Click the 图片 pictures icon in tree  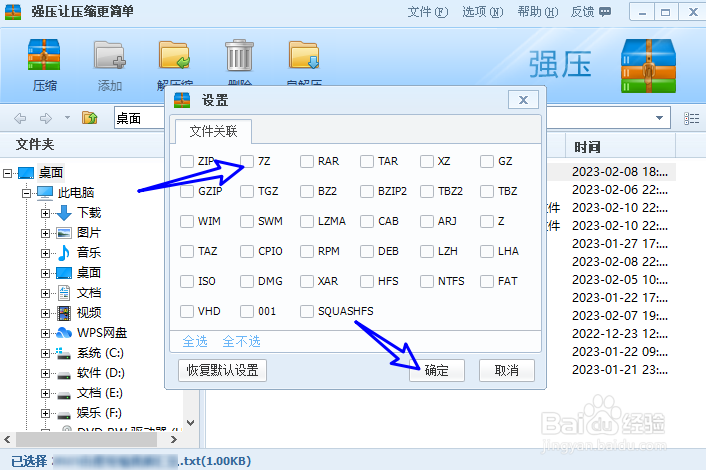tap(64, 233)
